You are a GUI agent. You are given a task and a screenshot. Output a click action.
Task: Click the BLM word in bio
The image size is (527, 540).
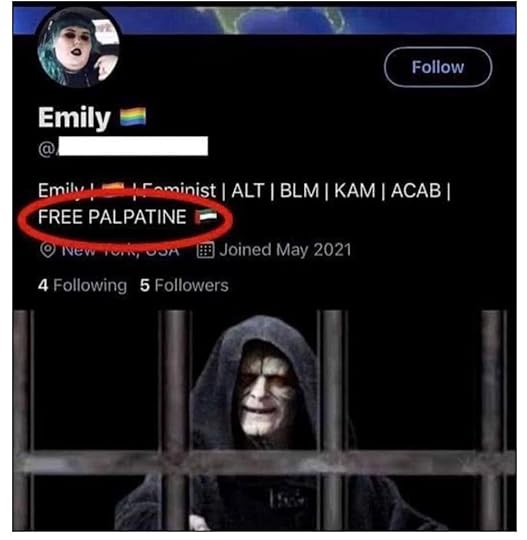click(299, 190)
